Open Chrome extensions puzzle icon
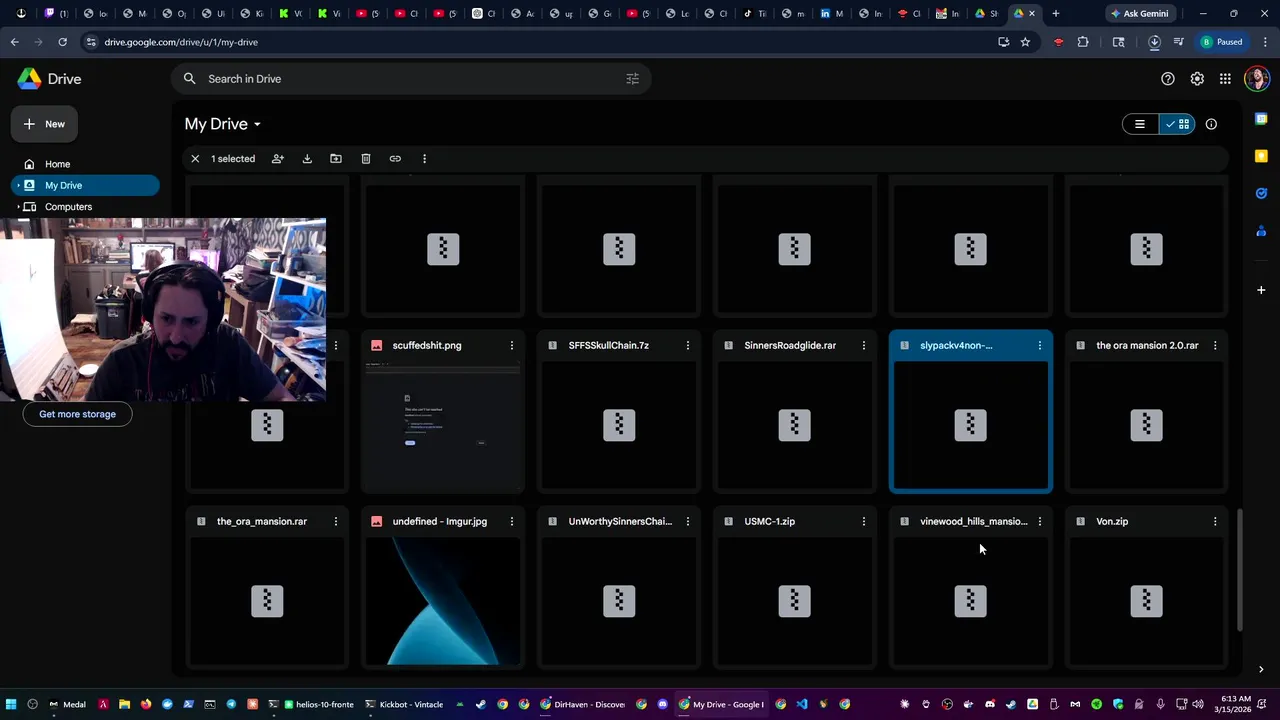This screenshot has width=1280, height=720. 1083,42
